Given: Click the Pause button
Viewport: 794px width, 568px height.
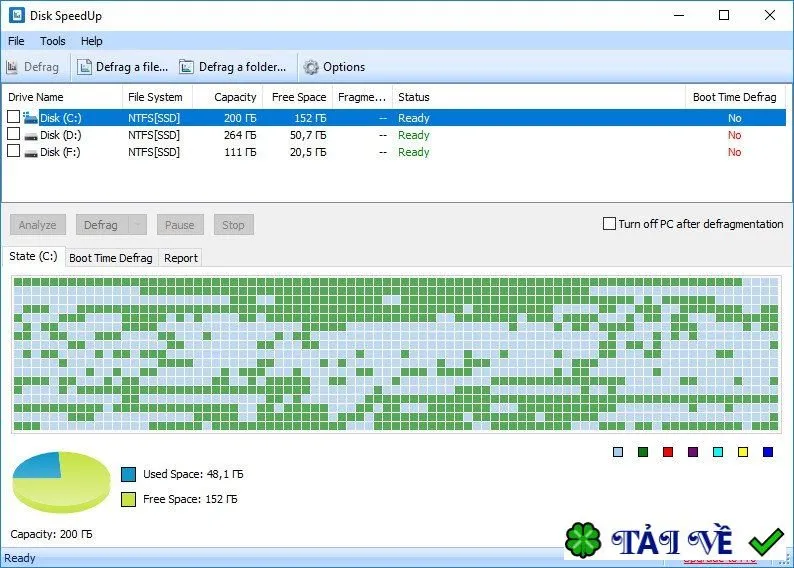Looking at the screenshot, I should click(x=180, y=225).
